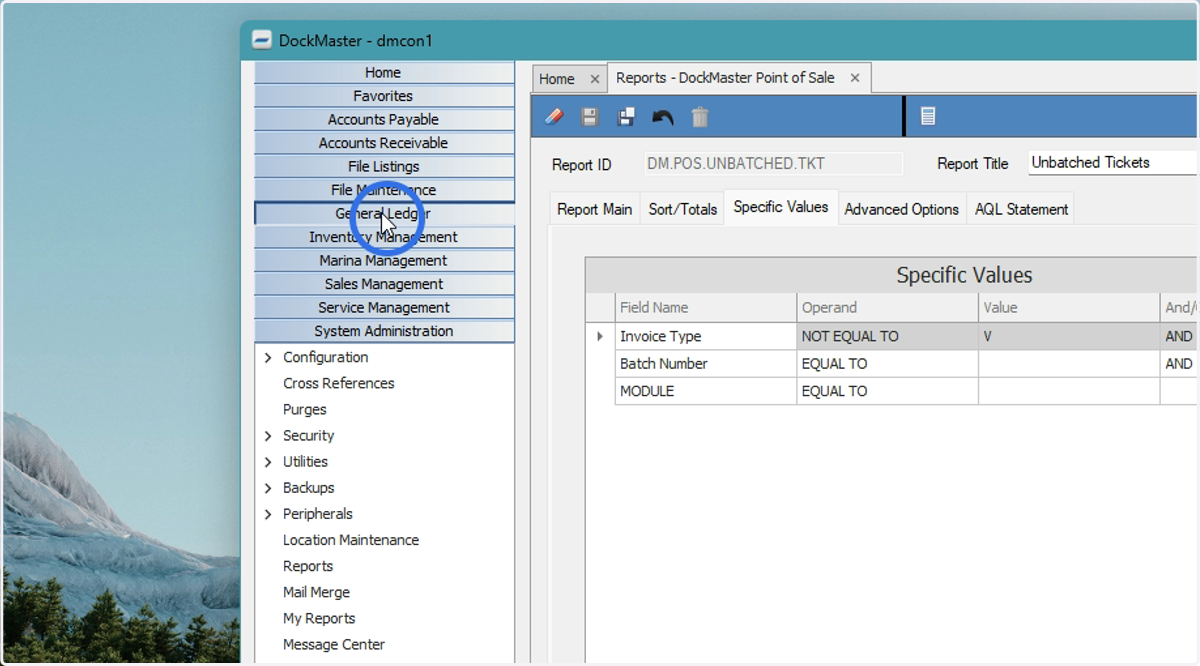
Task: Open the Inventory Management module
Action: tap(384, 237)
